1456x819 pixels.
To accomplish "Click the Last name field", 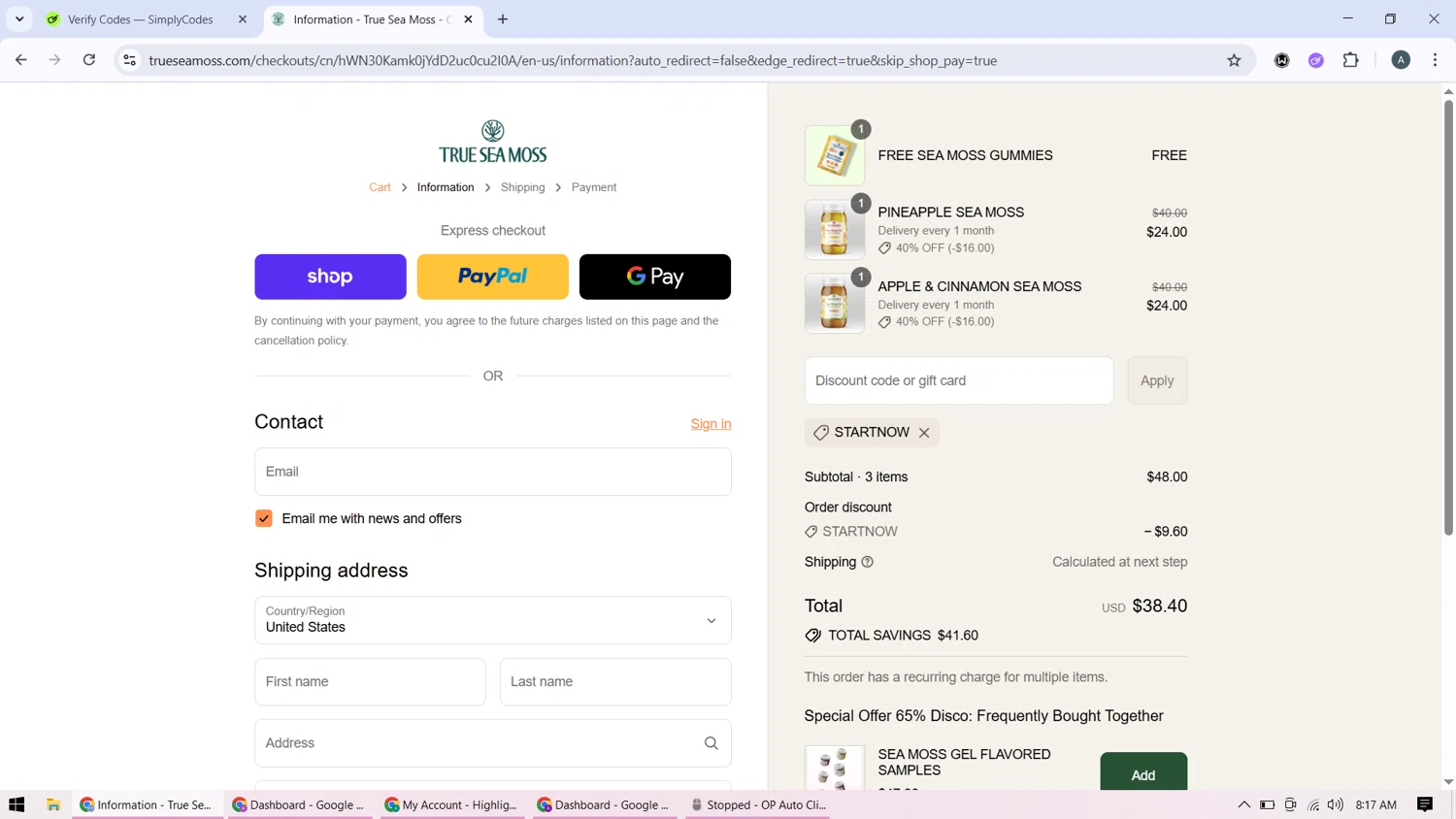I will 615,682.
